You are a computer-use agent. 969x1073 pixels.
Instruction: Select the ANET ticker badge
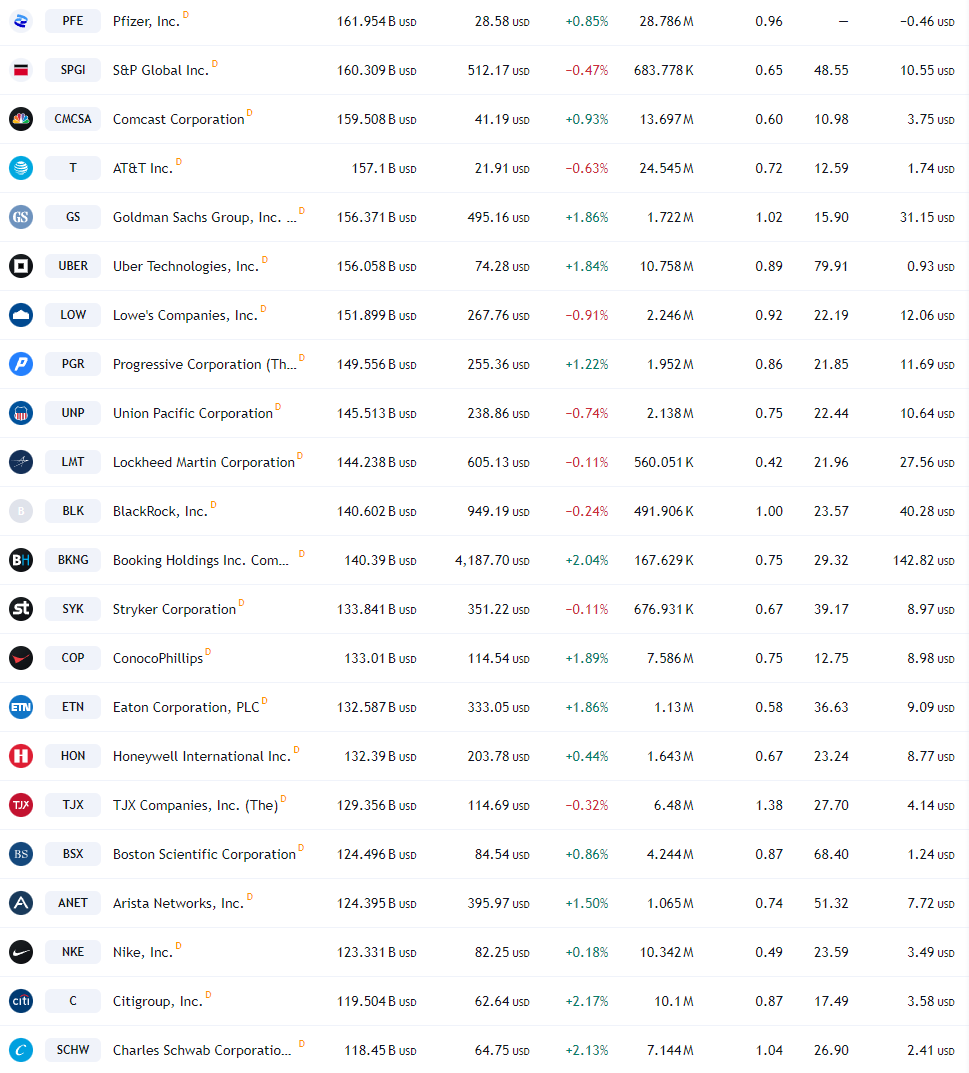[73, 903]
